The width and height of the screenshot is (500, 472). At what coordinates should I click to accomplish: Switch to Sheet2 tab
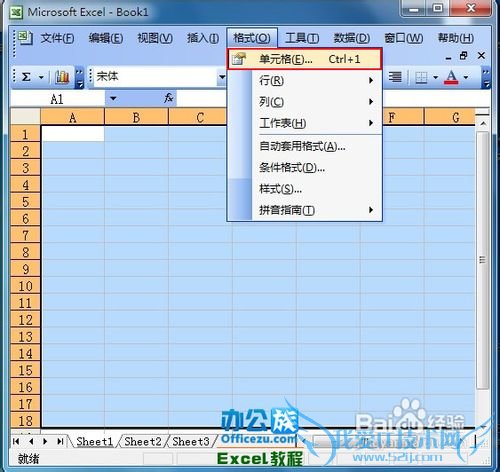pyautogui.click(x=143, y=441)
